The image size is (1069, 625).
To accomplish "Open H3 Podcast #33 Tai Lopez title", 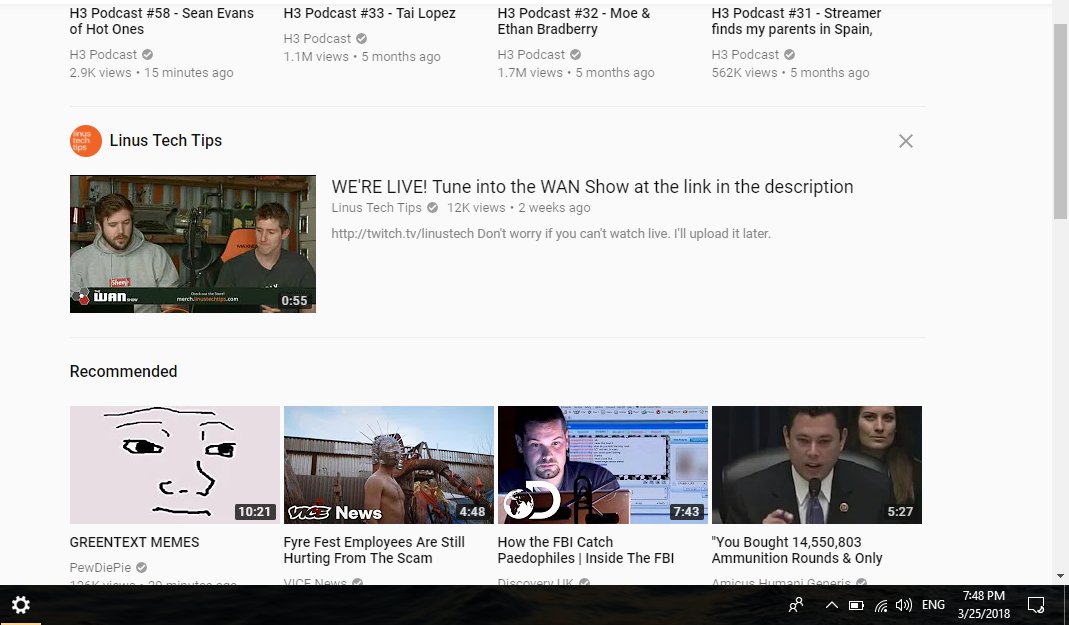I will (370, 13).
